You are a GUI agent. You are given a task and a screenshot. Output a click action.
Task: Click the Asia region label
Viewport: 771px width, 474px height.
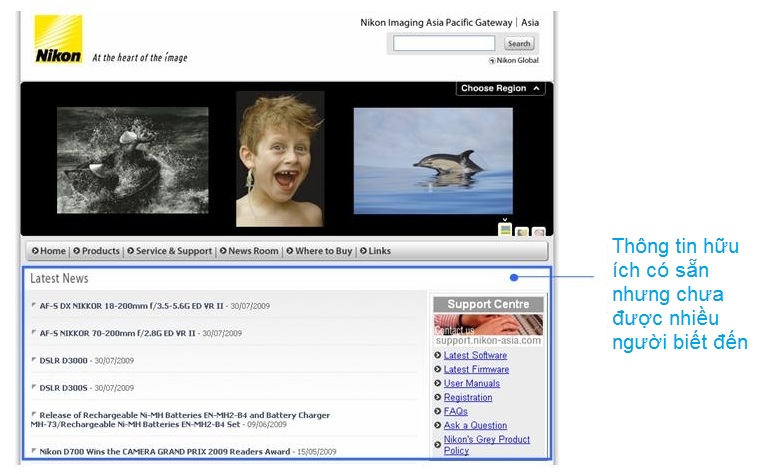(530, 23)
